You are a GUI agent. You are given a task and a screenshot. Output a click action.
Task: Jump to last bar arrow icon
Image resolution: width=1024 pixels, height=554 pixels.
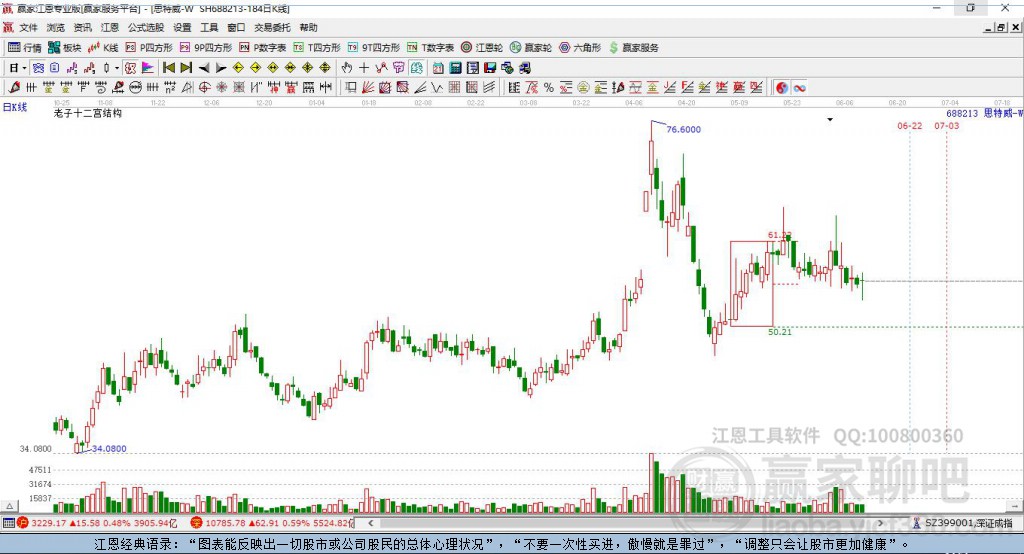click(187, 68)
